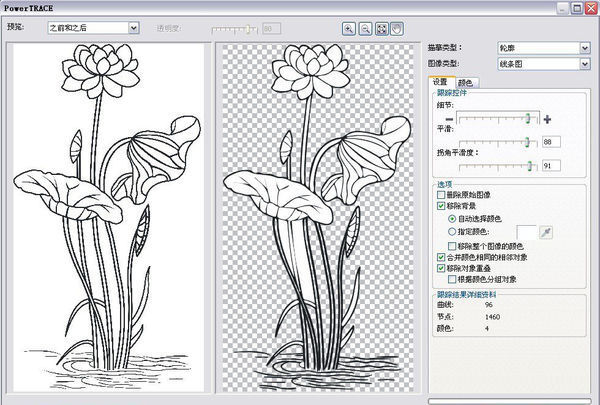Click the plus icon to increase detail
Screen dimensions: 600x405
548,119
